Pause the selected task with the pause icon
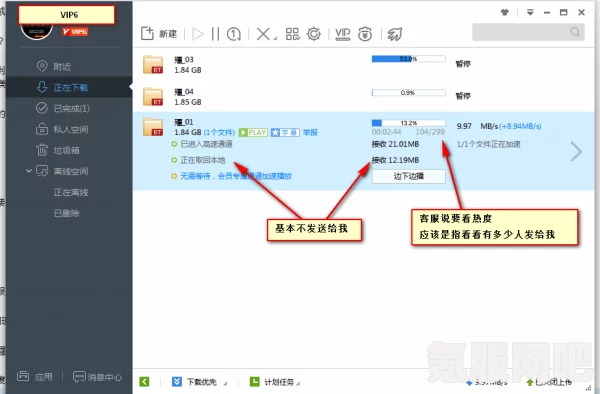The image size is (600, 394). (x=215, y=34)
